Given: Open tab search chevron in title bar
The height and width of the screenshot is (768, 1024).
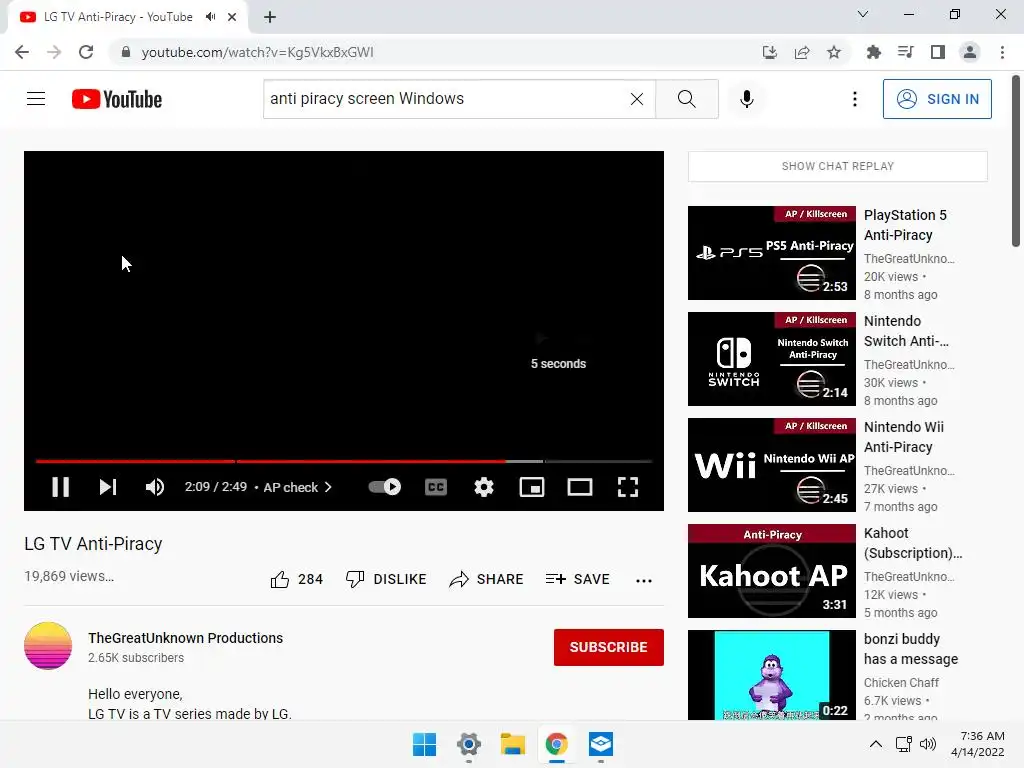Looking at the screenshot, I should click(863, 14).
